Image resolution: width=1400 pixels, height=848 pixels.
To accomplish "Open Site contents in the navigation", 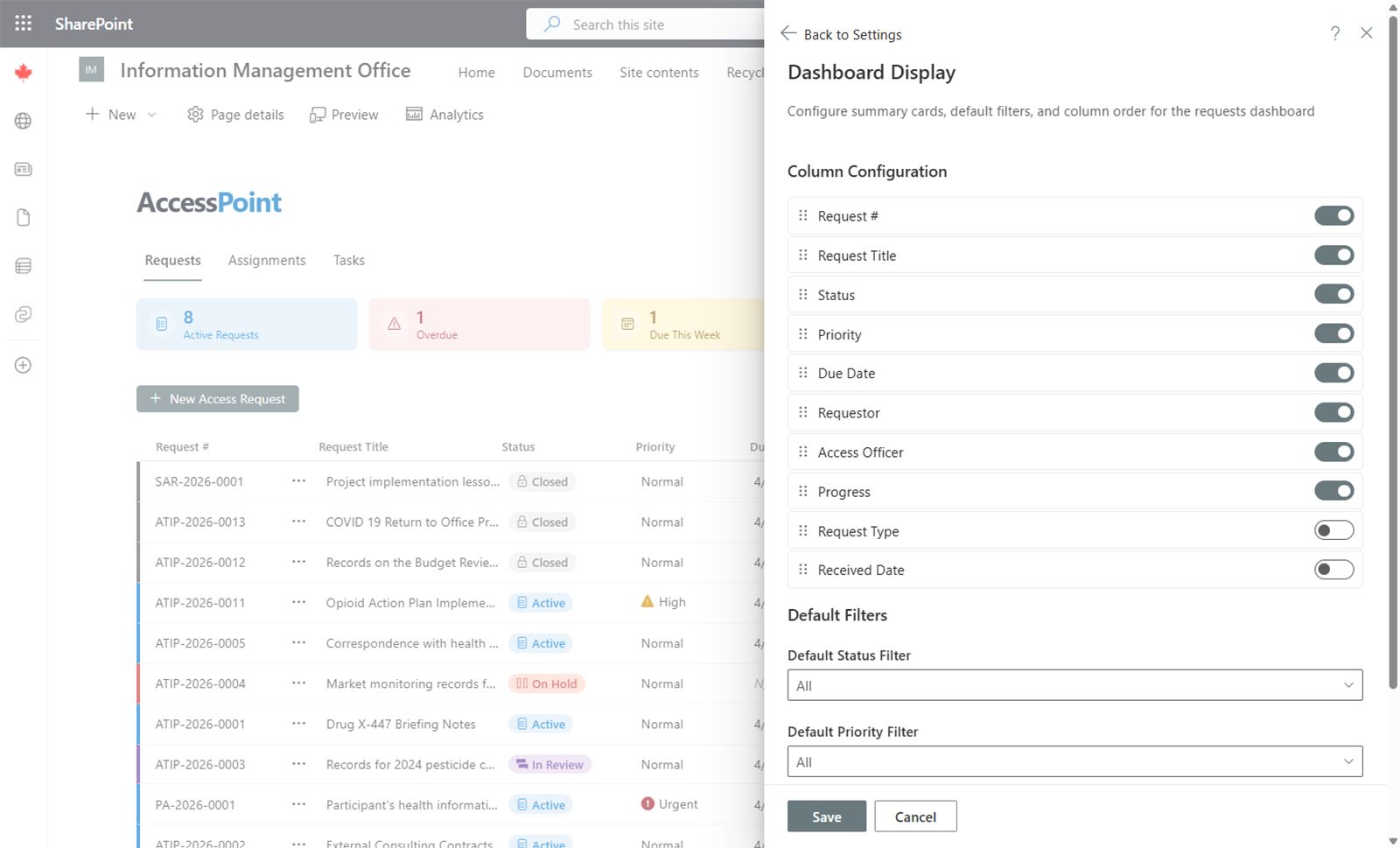I will (659, 73).
